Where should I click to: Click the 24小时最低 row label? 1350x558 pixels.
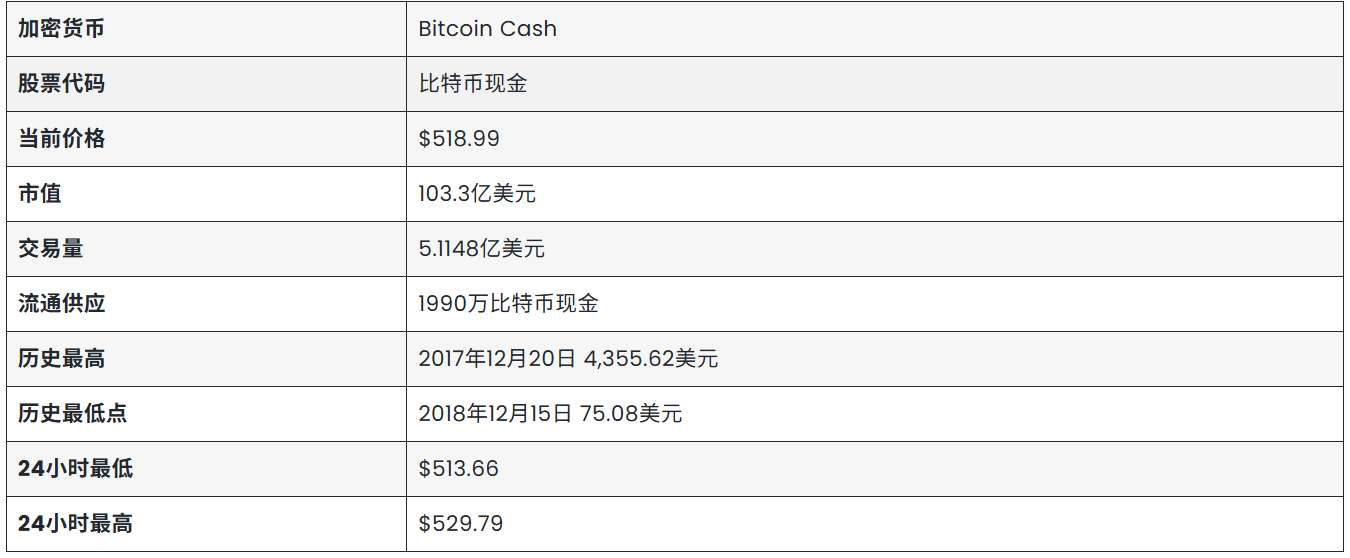pyautogui.click(x=75, y=469)
